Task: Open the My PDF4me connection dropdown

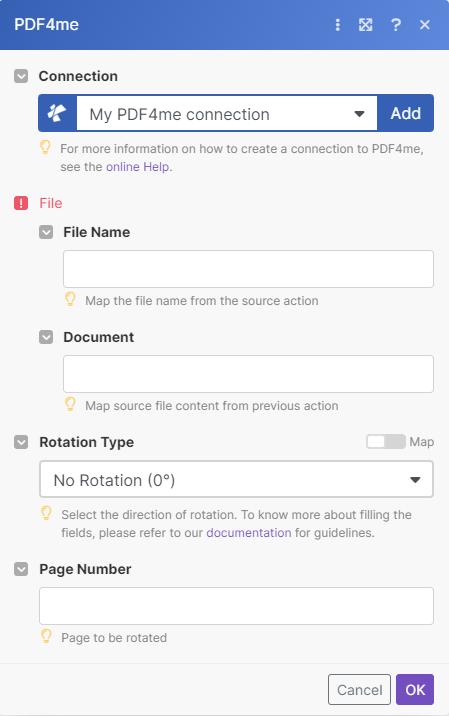Action: pos(227,114)
